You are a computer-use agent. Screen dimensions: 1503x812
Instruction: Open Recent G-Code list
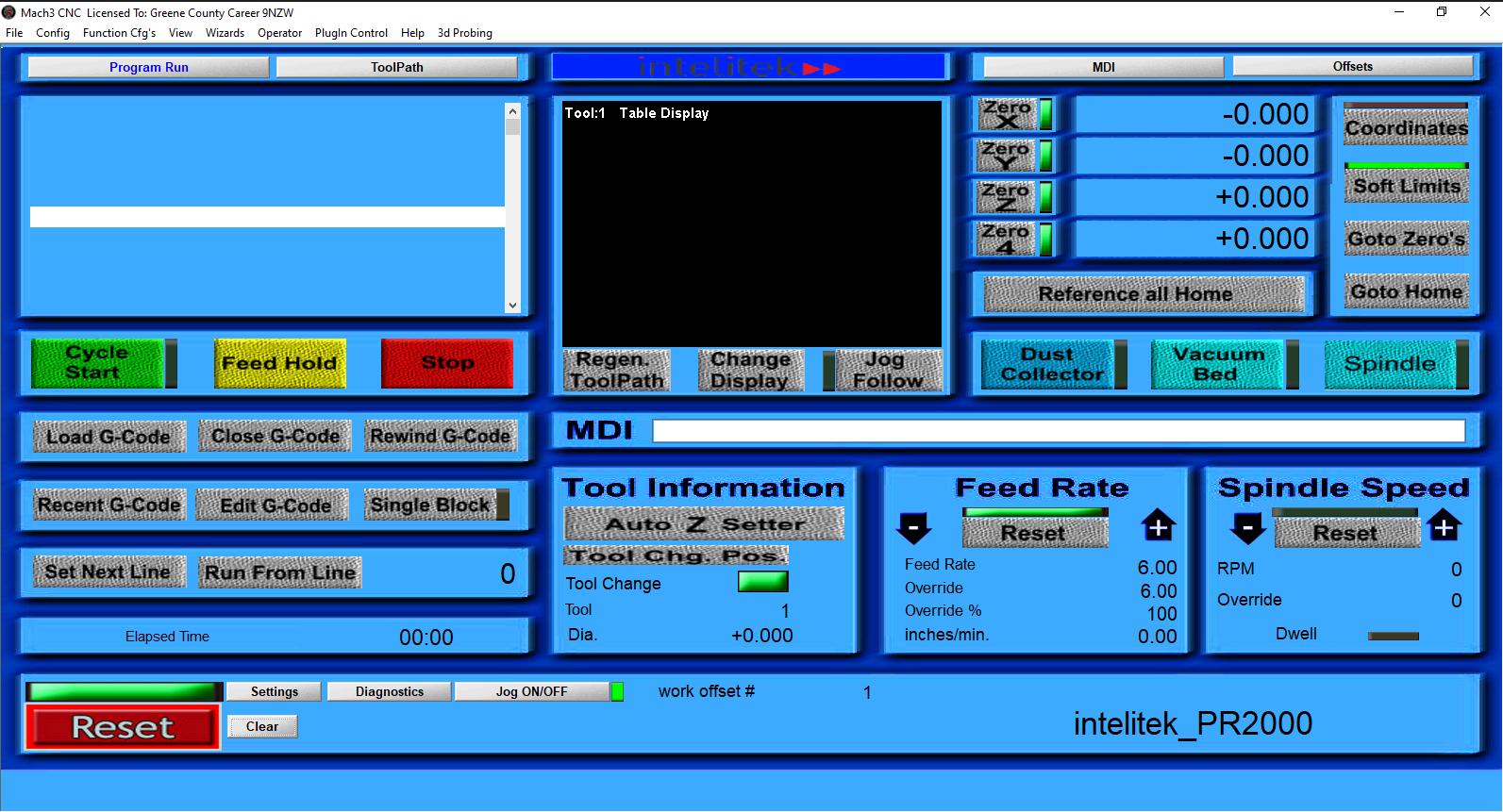(109, 505)
